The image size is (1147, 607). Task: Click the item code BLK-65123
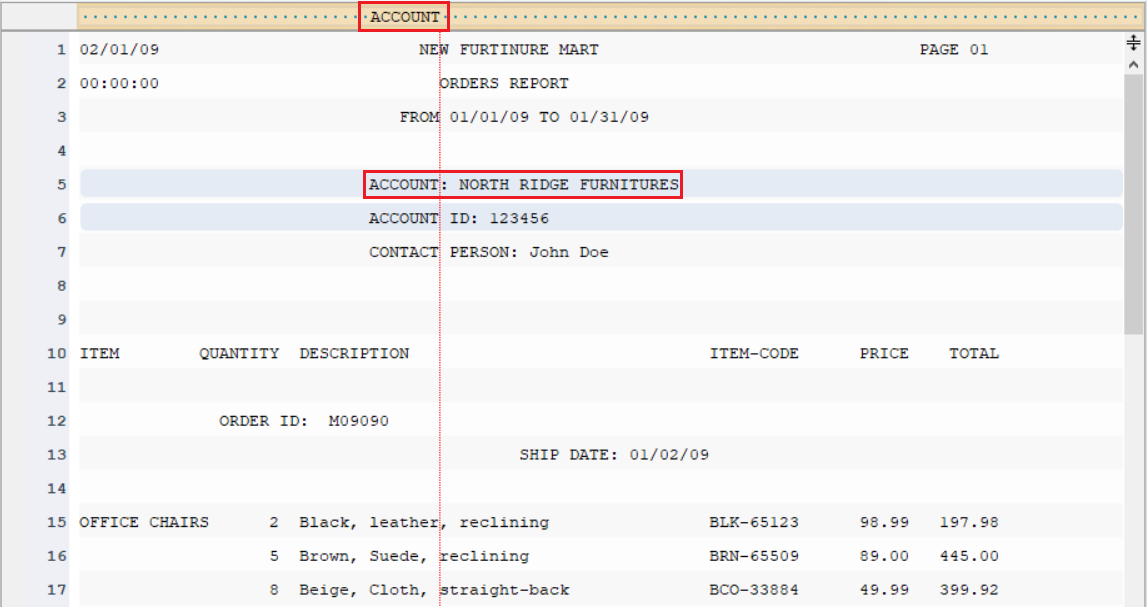click(753, 523)
